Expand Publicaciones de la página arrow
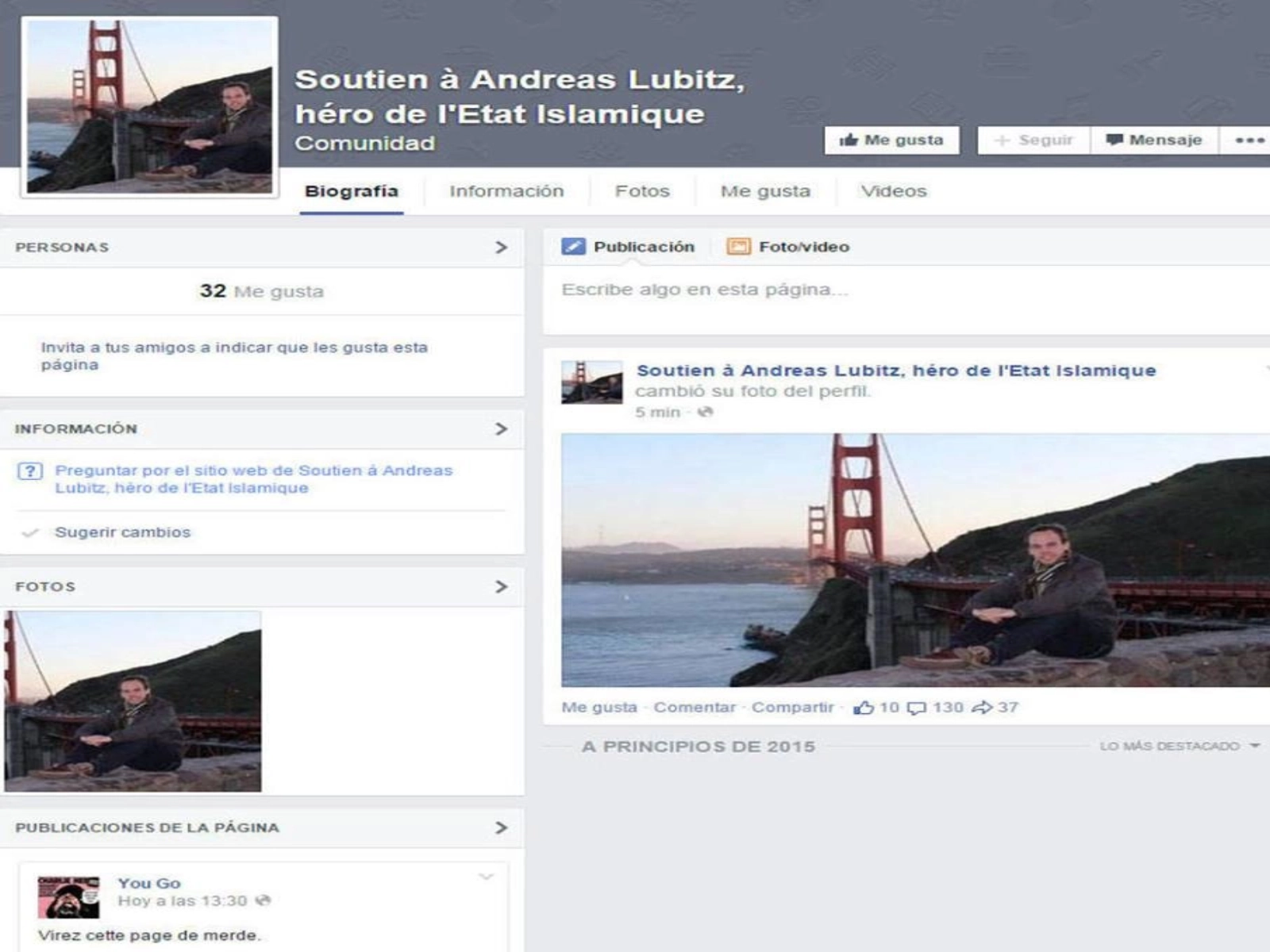1270x952 pixels. coord(501,828)
